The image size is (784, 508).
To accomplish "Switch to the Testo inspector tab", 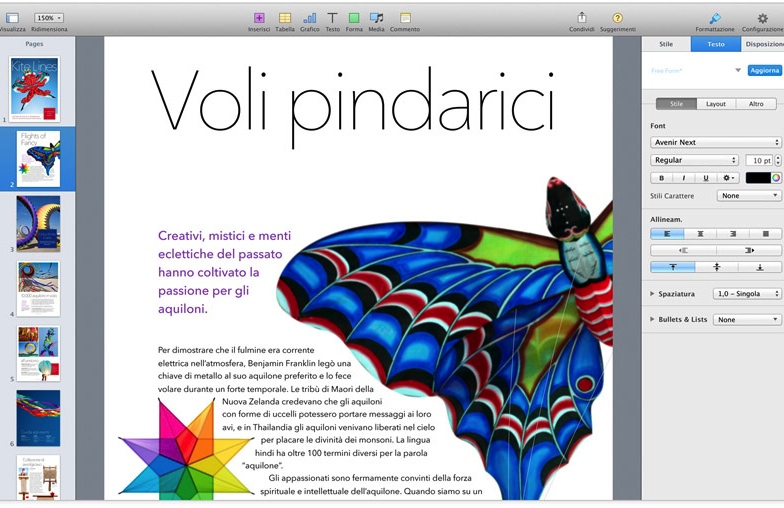I will point(716,44).
